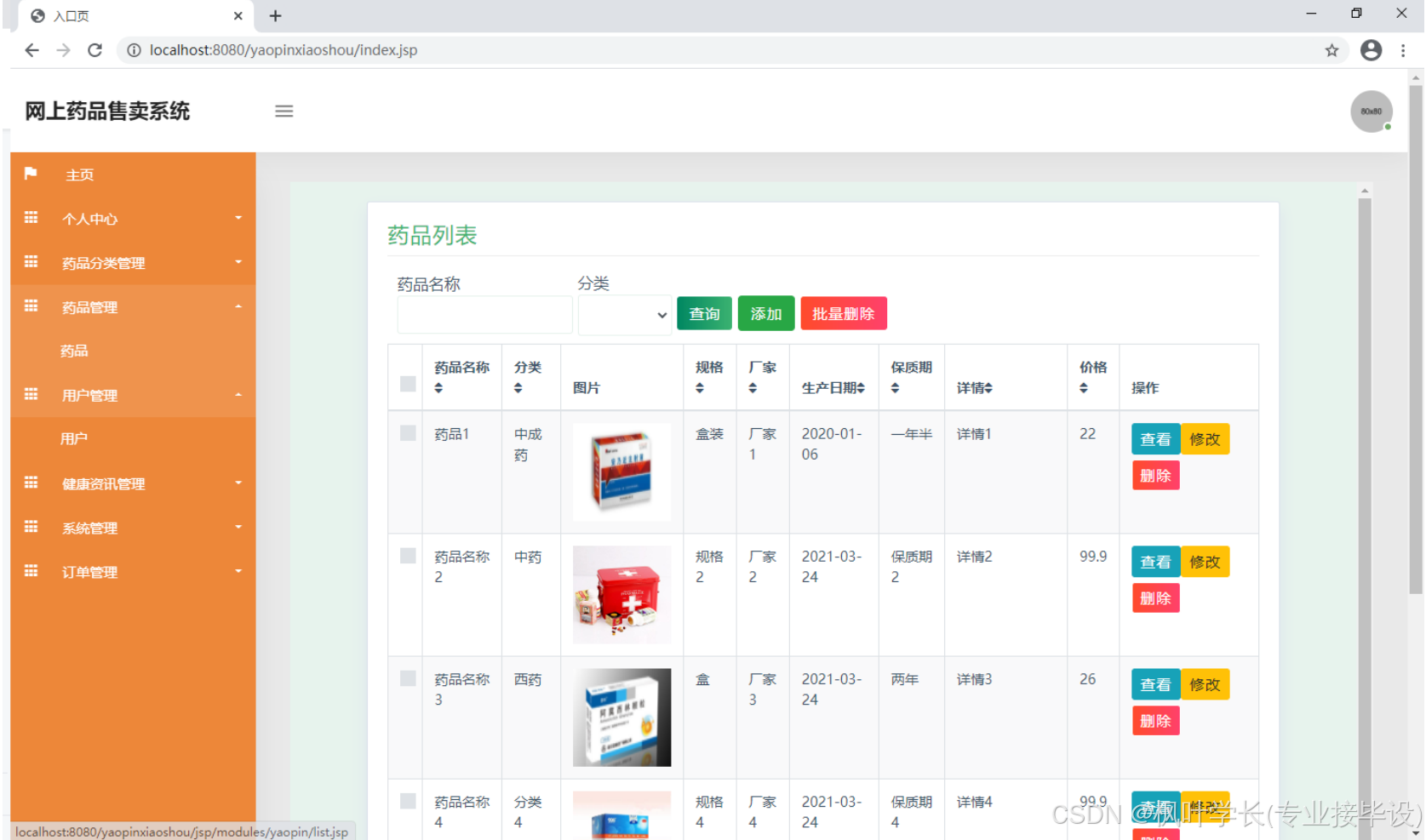Click the 网上药品售卖系统 site title
This screenshot has height=840, width=1426.
click(x=107, y=111)
